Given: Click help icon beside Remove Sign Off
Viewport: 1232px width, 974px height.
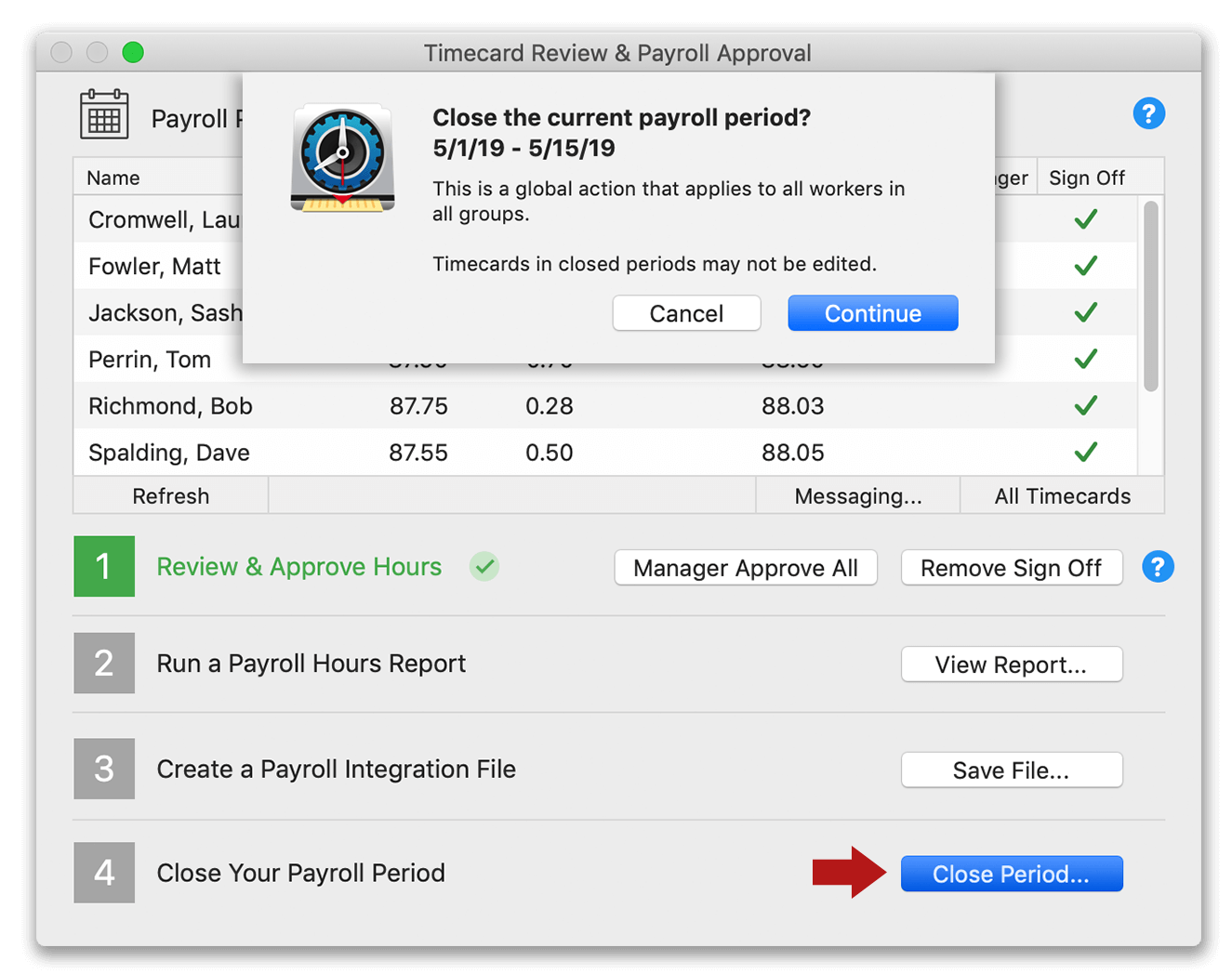Looking at the screenshot, I should tap(1158, 567).
